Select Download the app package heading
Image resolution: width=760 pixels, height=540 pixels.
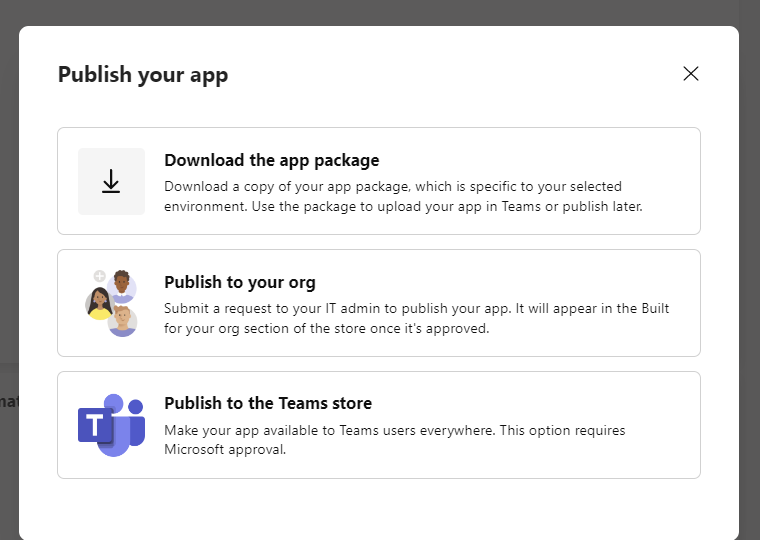click(271, 160)
